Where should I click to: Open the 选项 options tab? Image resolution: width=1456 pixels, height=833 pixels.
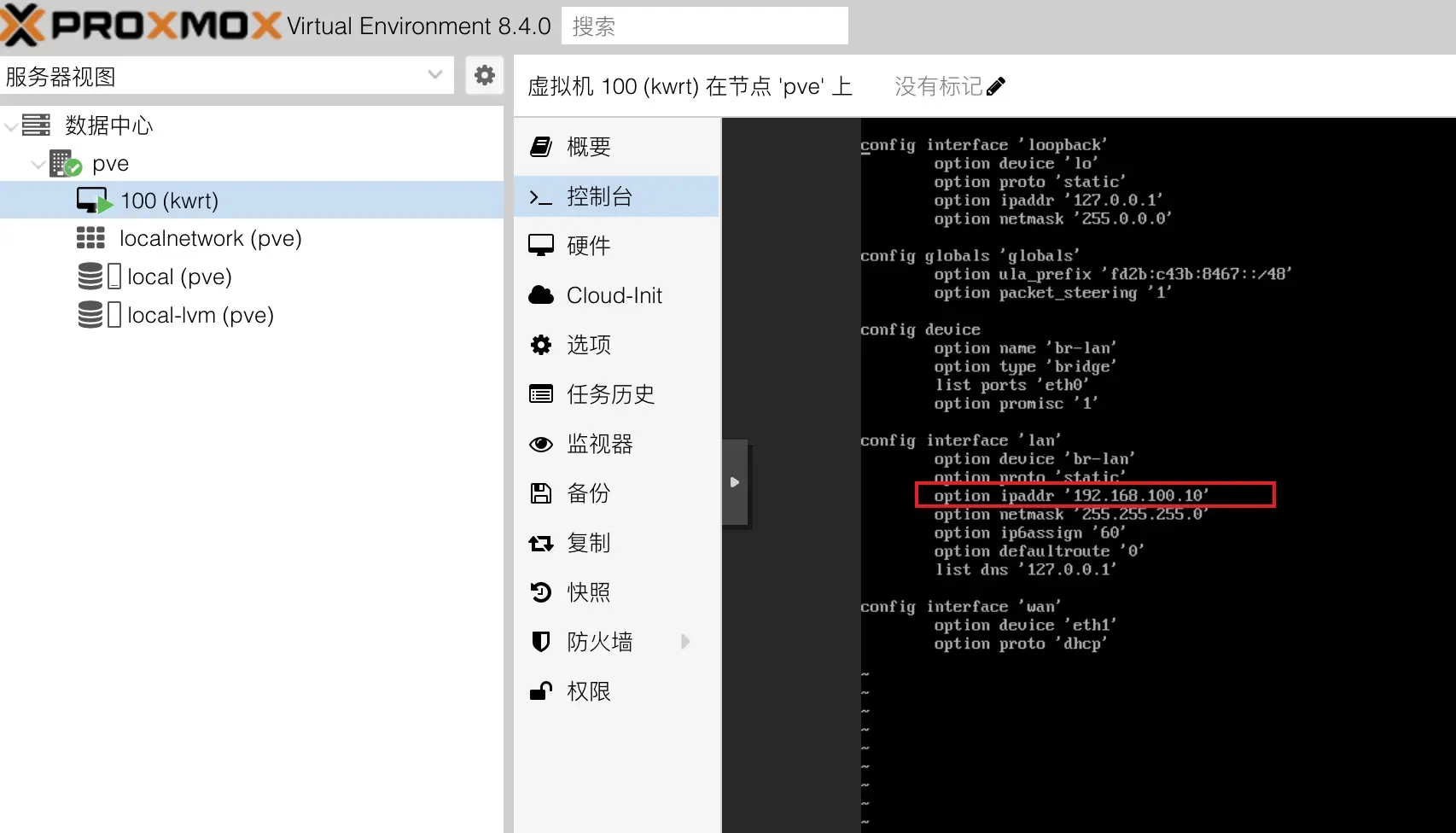coord(616,345)
